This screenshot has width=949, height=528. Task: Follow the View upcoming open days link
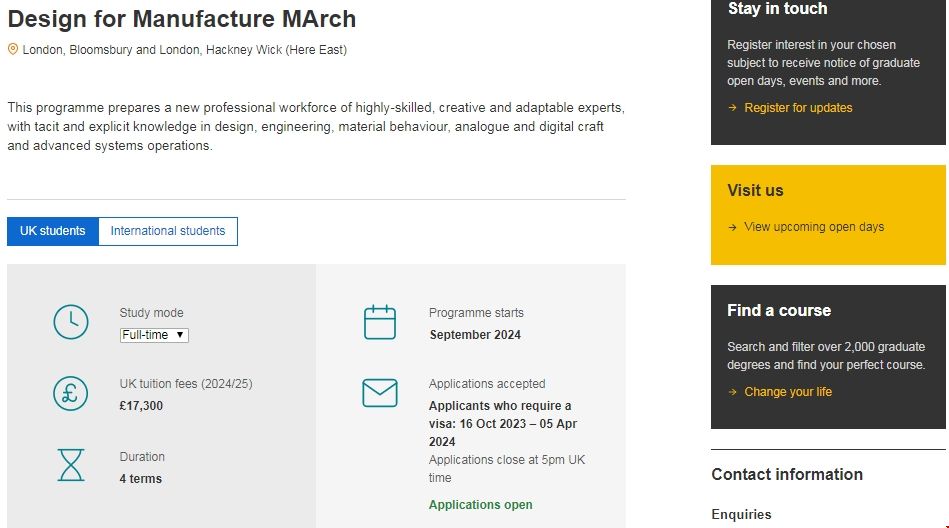[814, 227]
